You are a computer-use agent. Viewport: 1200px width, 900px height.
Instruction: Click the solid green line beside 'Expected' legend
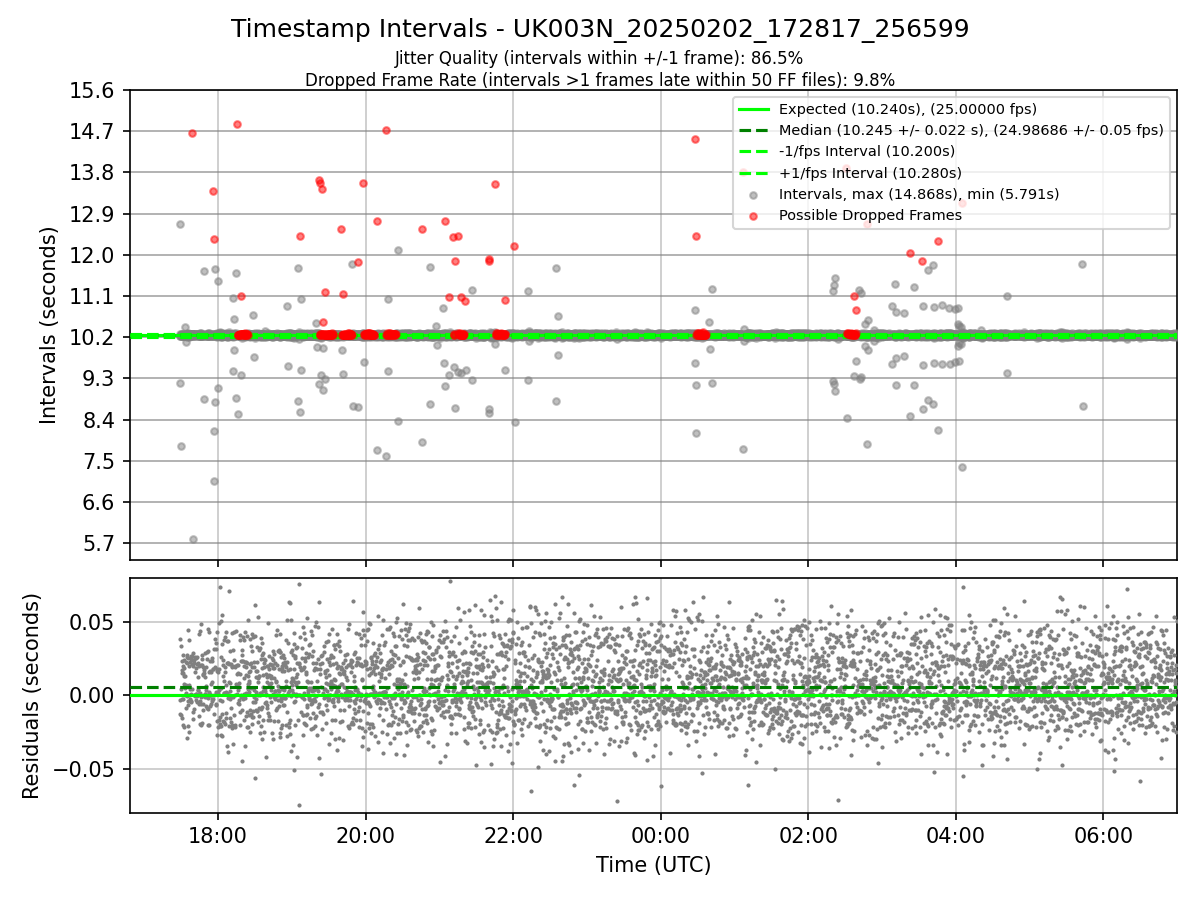tap(754, 109)
